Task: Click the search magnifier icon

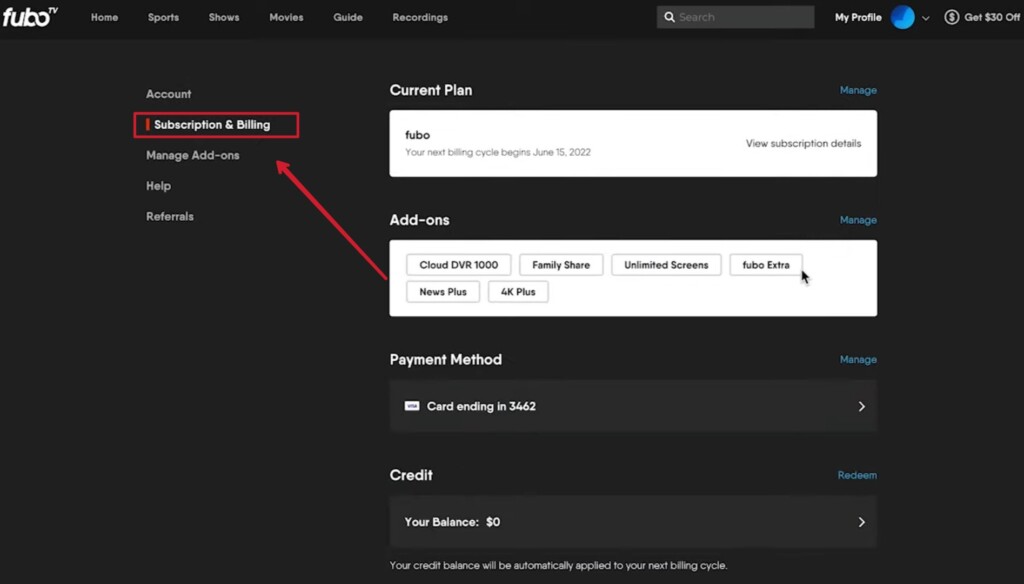Action: (669, 17)
